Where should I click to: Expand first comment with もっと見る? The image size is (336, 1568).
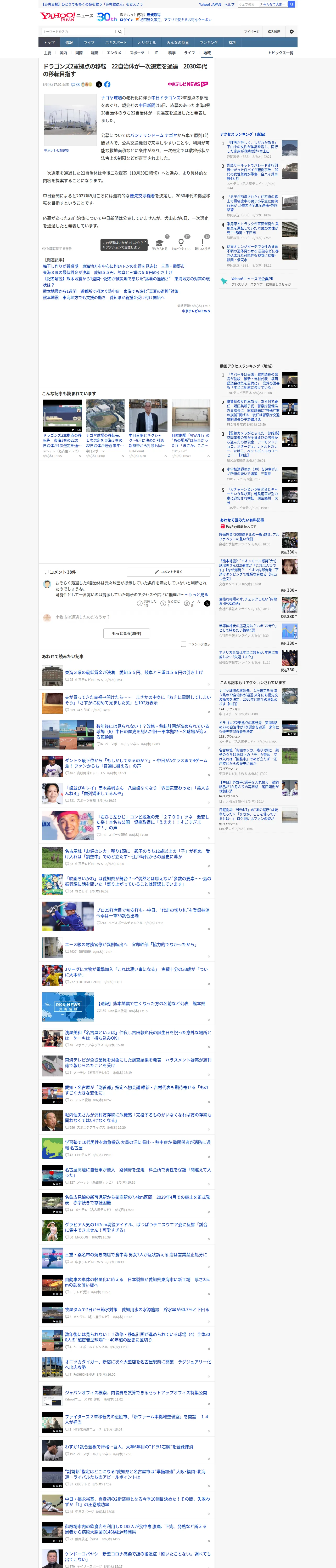click(198, 595)
